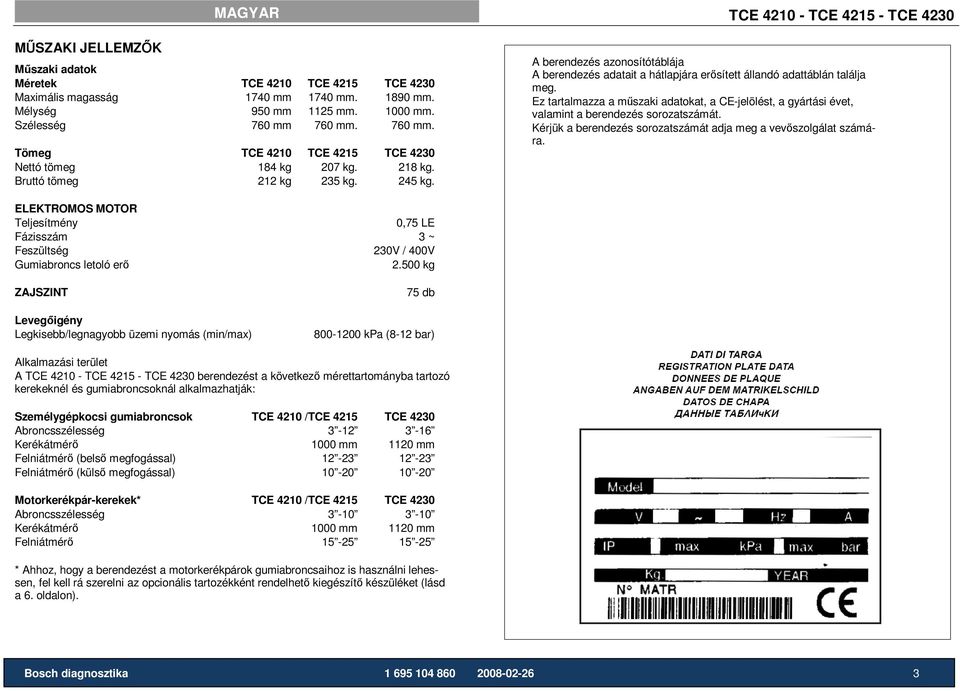Select the date 2008-02-26 in the footer
Screen dimensions: 960x691
point(506,673)
